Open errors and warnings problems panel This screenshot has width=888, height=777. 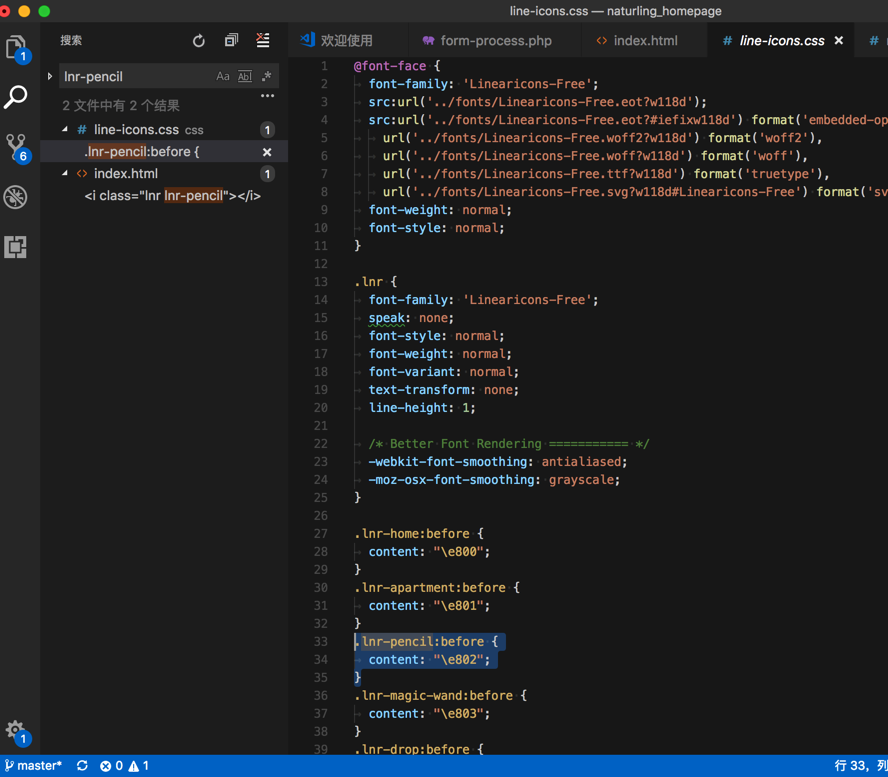[x=124, y=766]
